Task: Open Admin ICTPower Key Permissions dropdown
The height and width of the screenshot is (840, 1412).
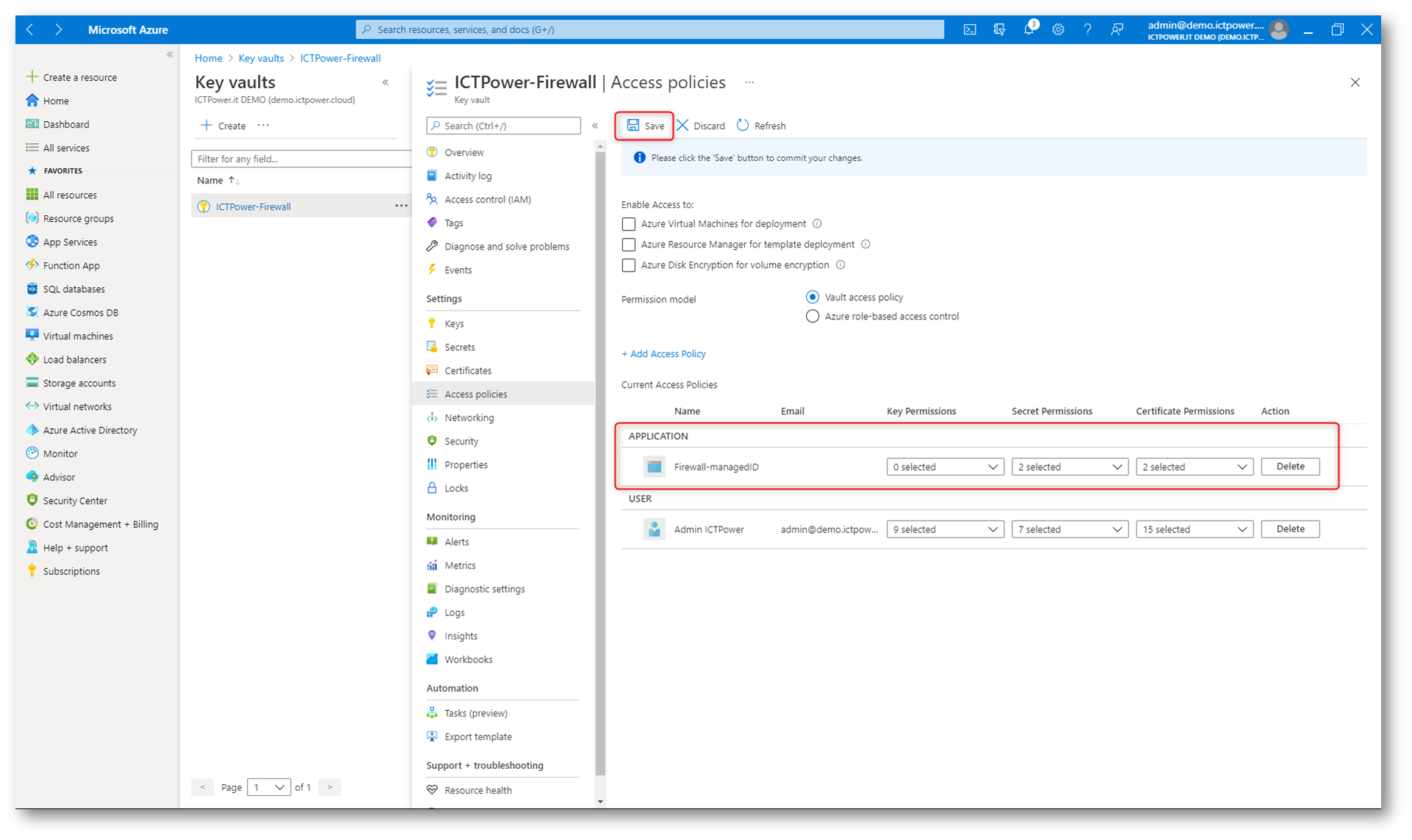Action: pos(945,529)
